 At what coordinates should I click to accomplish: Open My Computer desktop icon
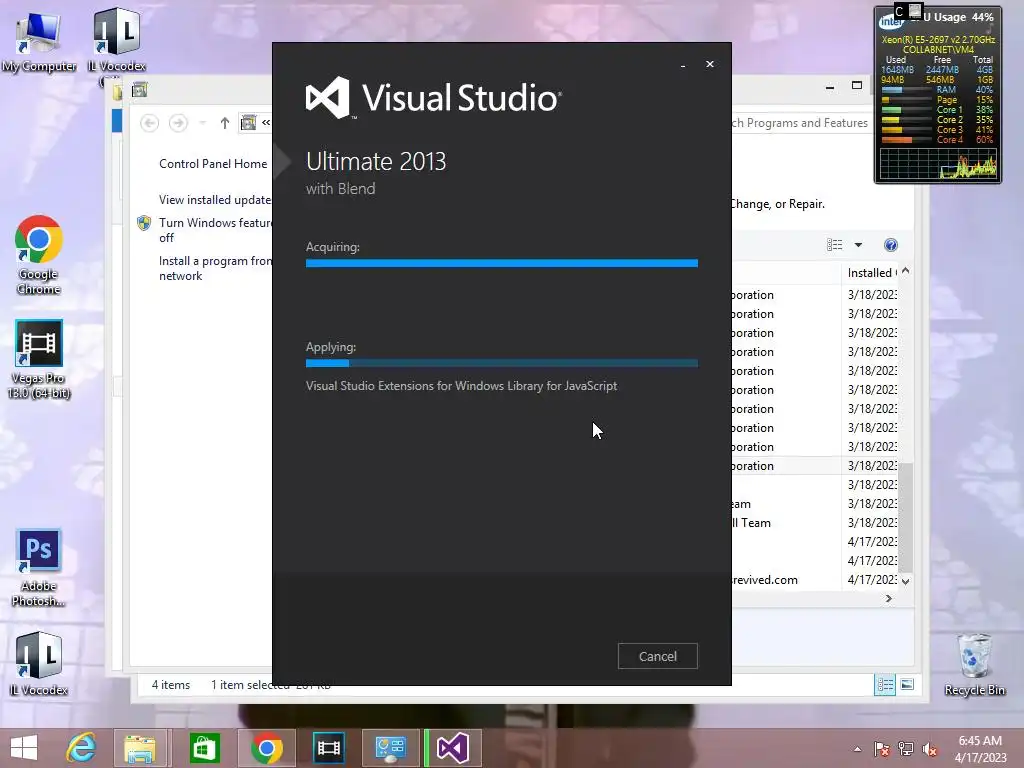(39, 41)
